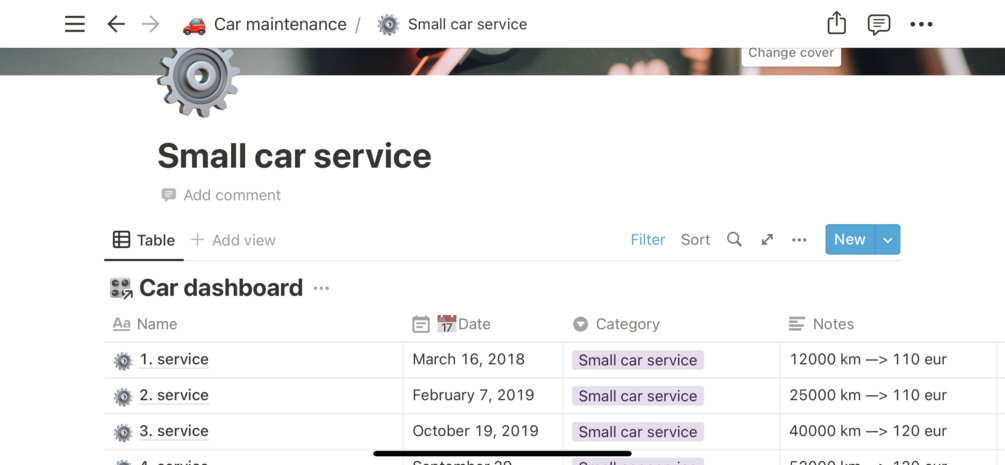Go forward using the right arrow
The image size is (1005, 465).
151,24
